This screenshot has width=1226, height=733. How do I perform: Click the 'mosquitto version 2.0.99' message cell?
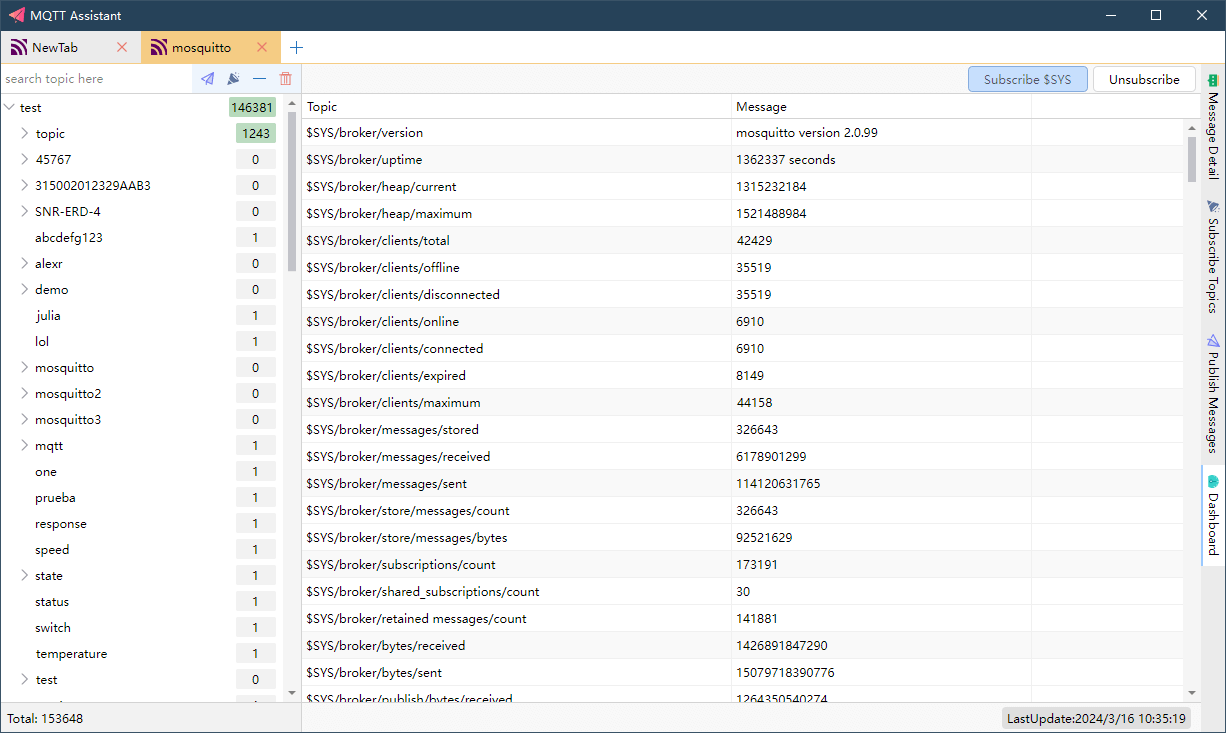[x=807, y=132]
